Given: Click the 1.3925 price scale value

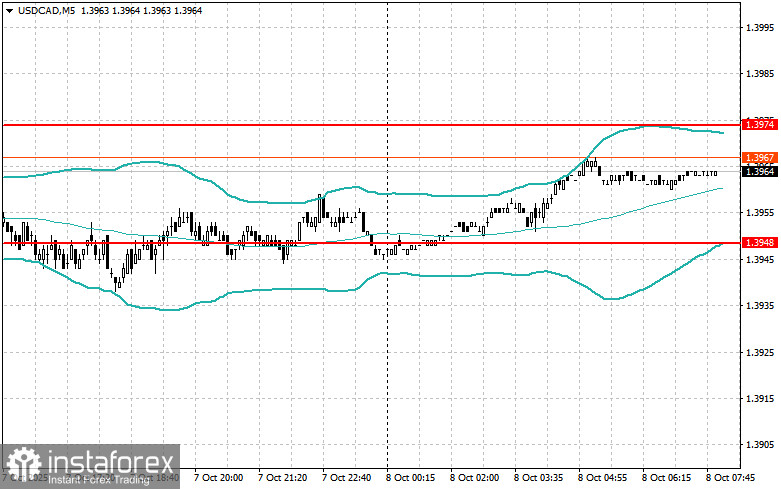Looking at the screenshot, I should pos(760,352).
